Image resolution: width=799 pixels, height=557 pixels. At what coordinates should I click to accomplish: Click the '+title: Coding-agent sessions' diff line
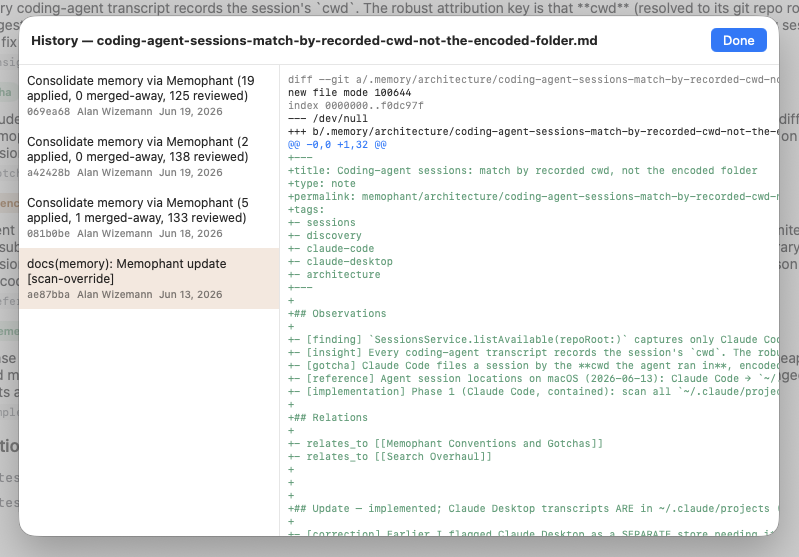(x=522, y=171)
